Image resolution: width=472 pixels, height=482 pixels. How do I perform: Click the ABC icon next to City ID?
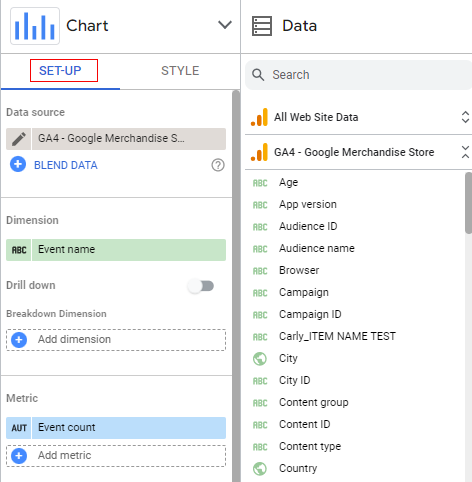pos(260,381)
